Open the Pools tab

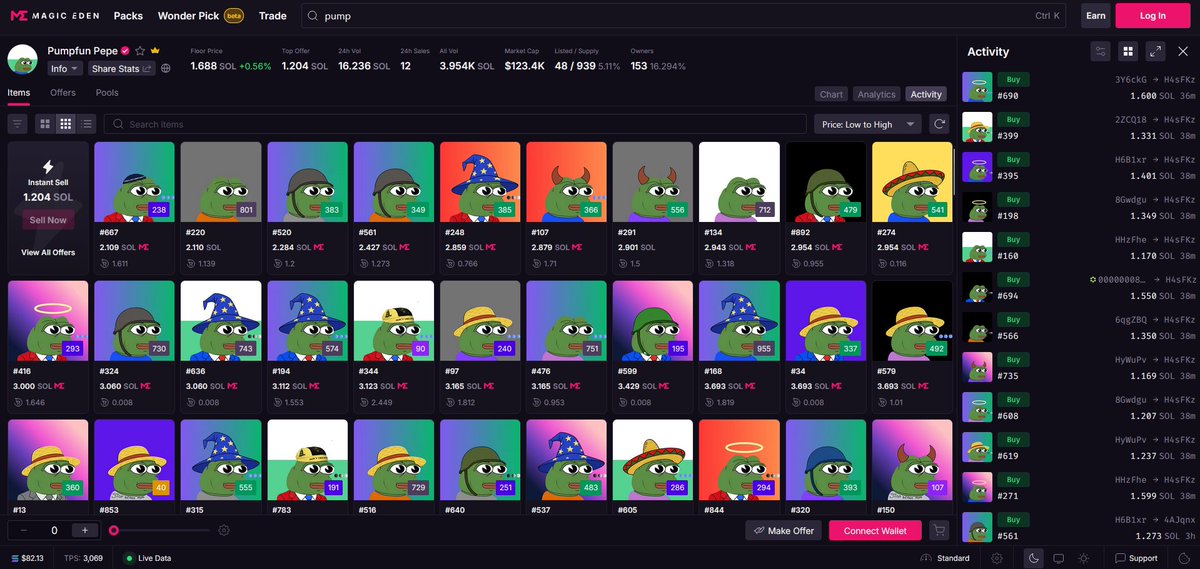(x=107, y=93)
